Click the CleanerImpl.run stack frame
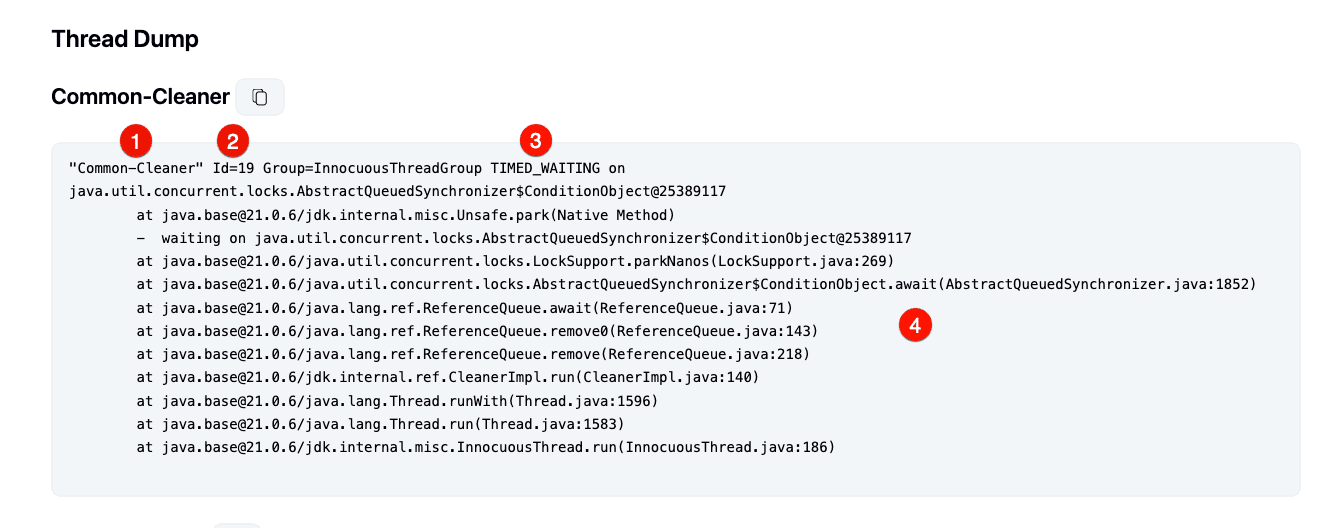Screen dimensions: 1331x530 [448, 377]
